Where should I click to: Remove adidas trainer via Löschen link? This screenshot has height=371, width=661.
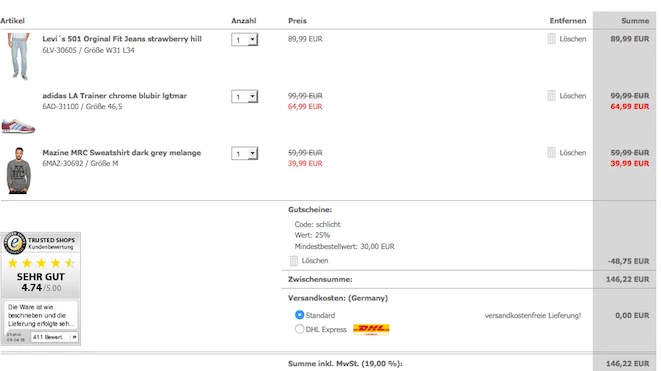572,96
